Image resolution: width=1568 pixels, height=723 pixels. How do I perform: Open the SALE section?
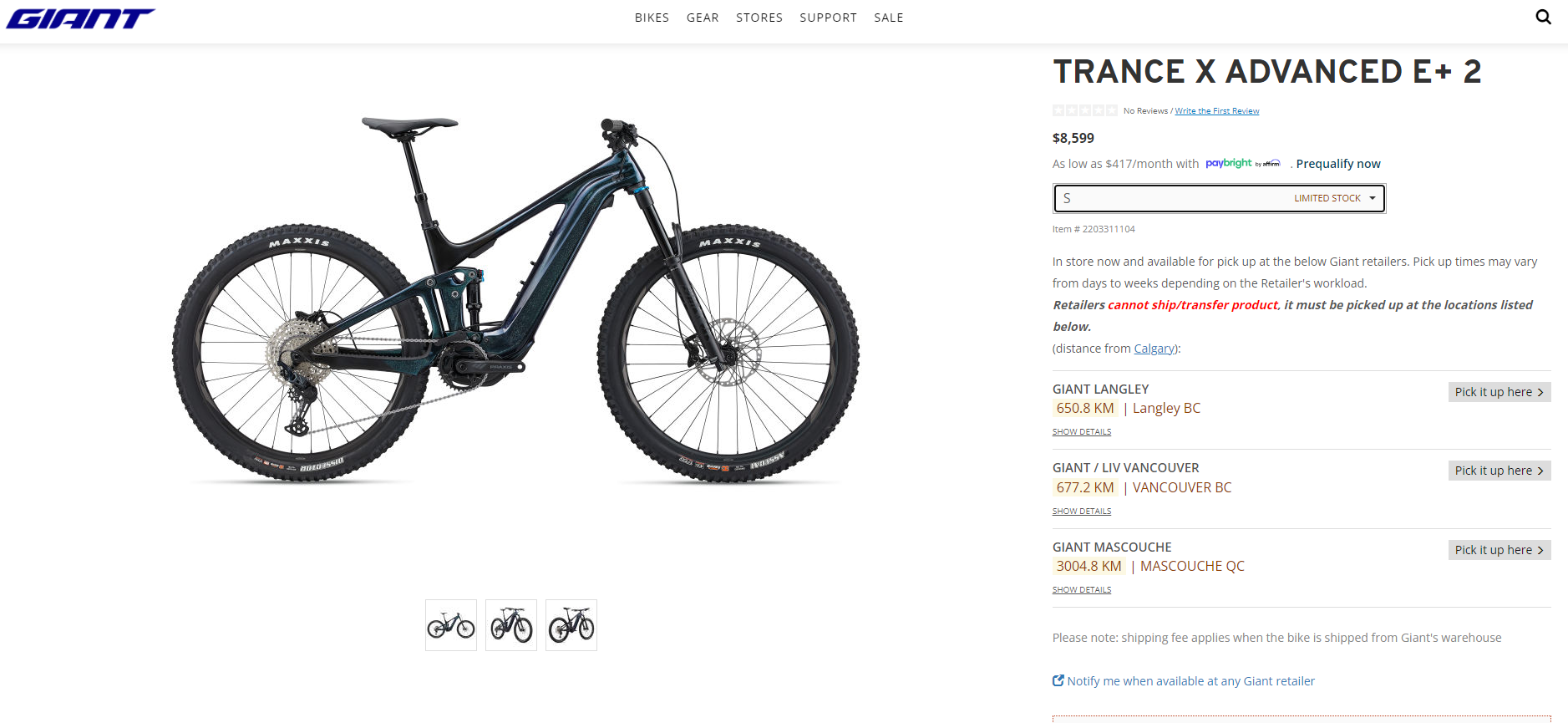(x=889, y=18)
